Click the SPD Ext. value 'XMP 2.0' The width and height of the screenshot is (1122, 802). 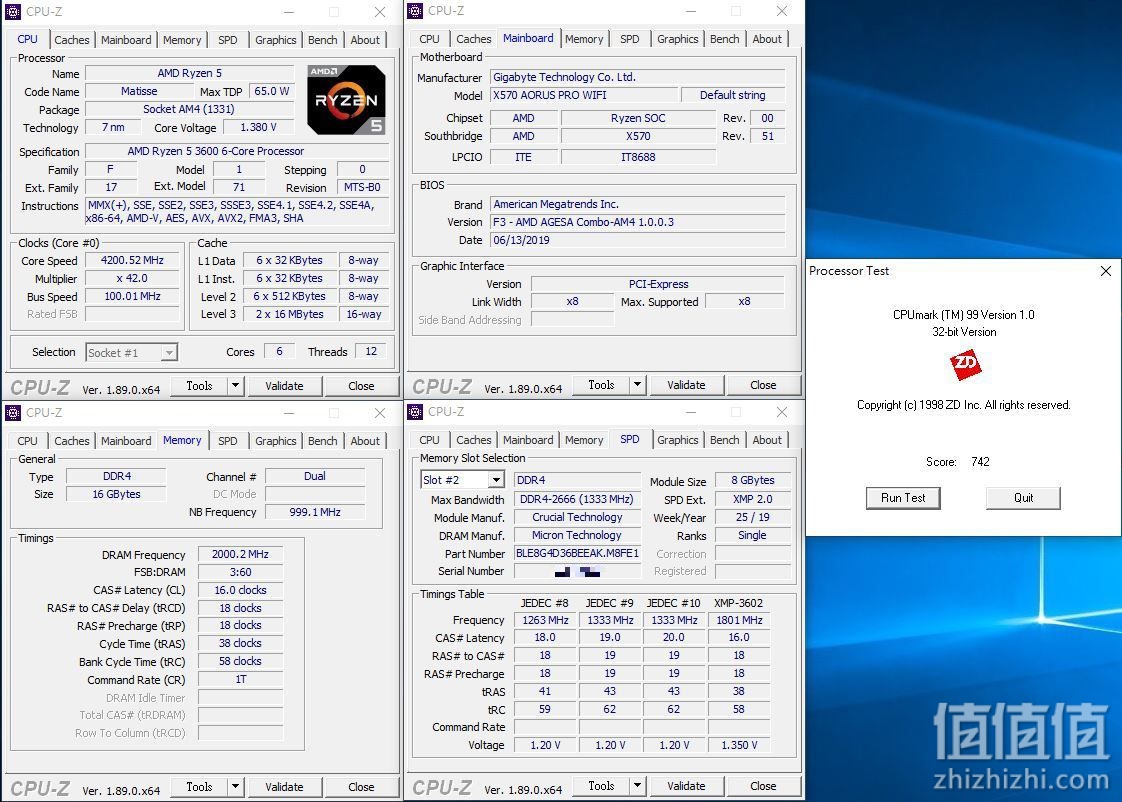753,499
